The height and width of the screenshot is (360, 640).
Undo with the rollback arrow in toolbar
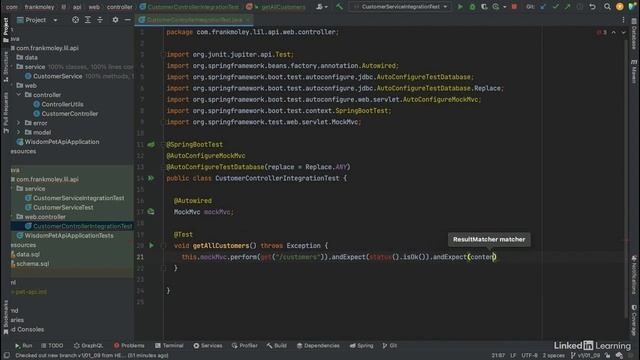[593, 7]
